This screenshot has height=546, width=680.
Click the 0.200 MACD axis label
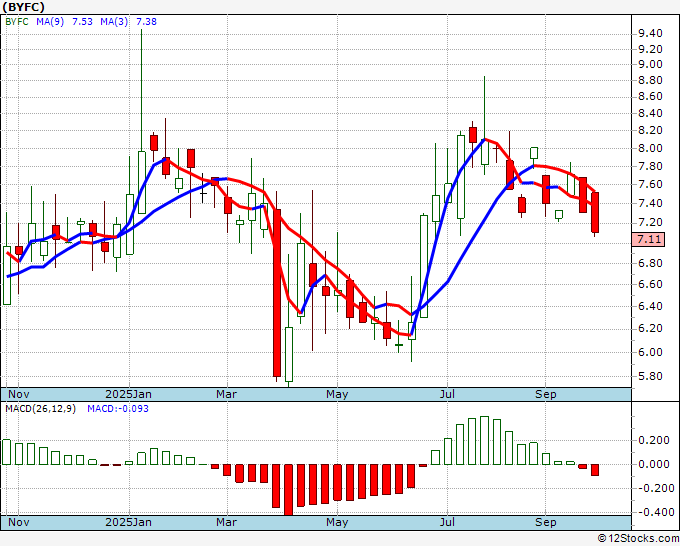[654, 441]
